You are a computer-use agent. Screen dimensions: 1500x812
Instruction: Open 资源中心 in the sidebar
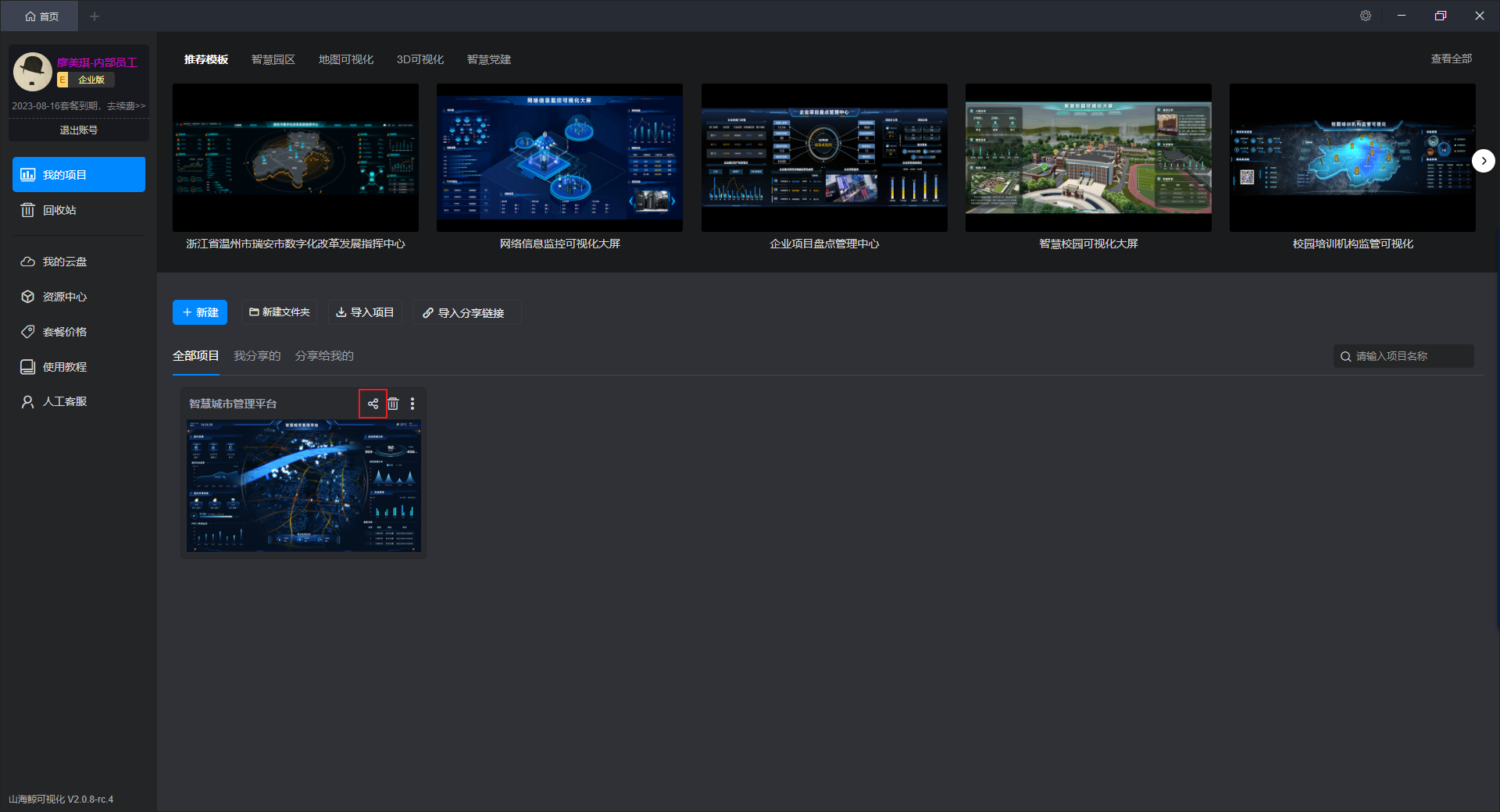coord(79,297)
